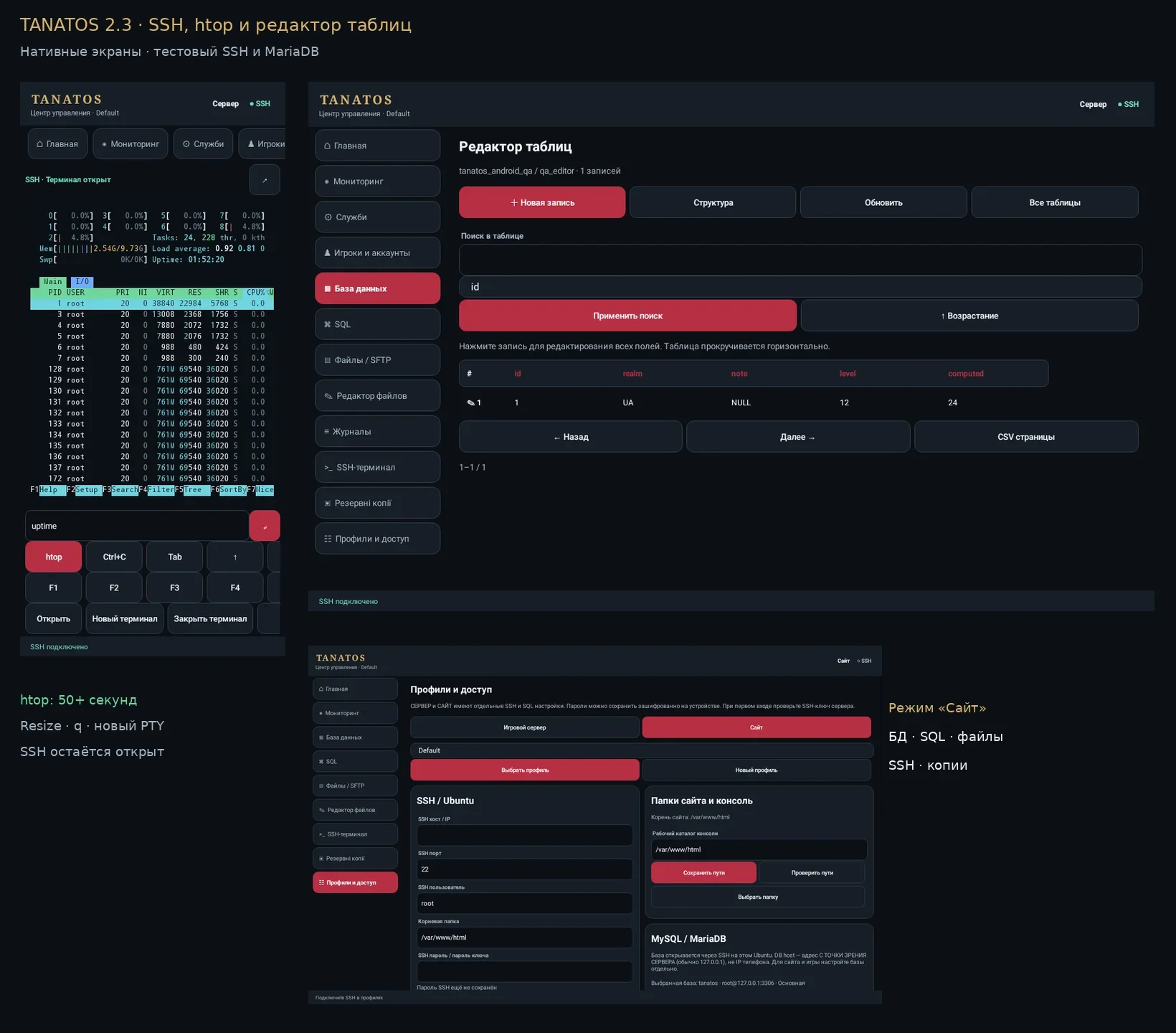
Task: Go to Главная in table editor sidebar
Action: coord(377,146)
